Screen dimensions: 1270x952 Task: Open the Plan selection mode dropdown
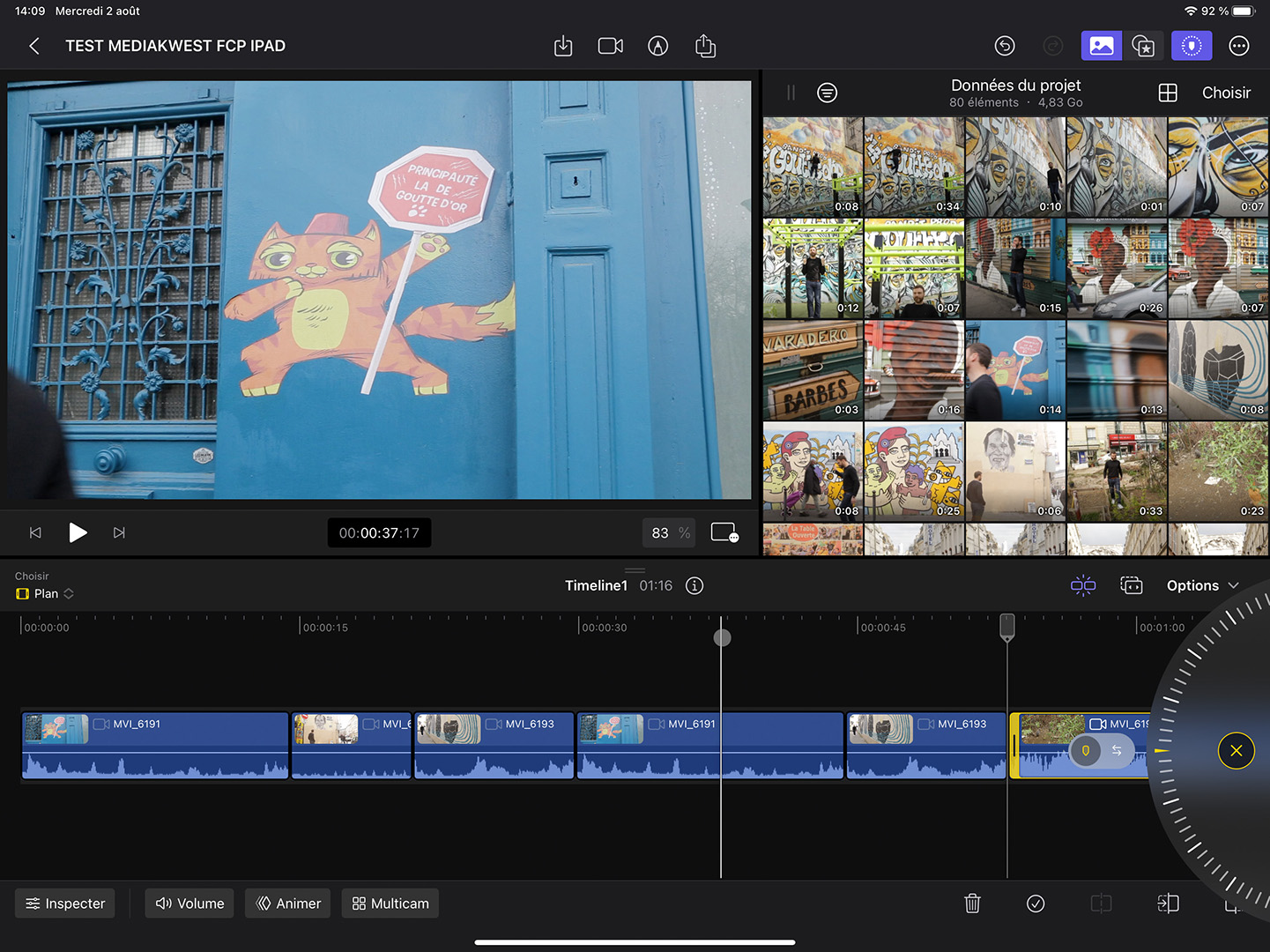46,594
